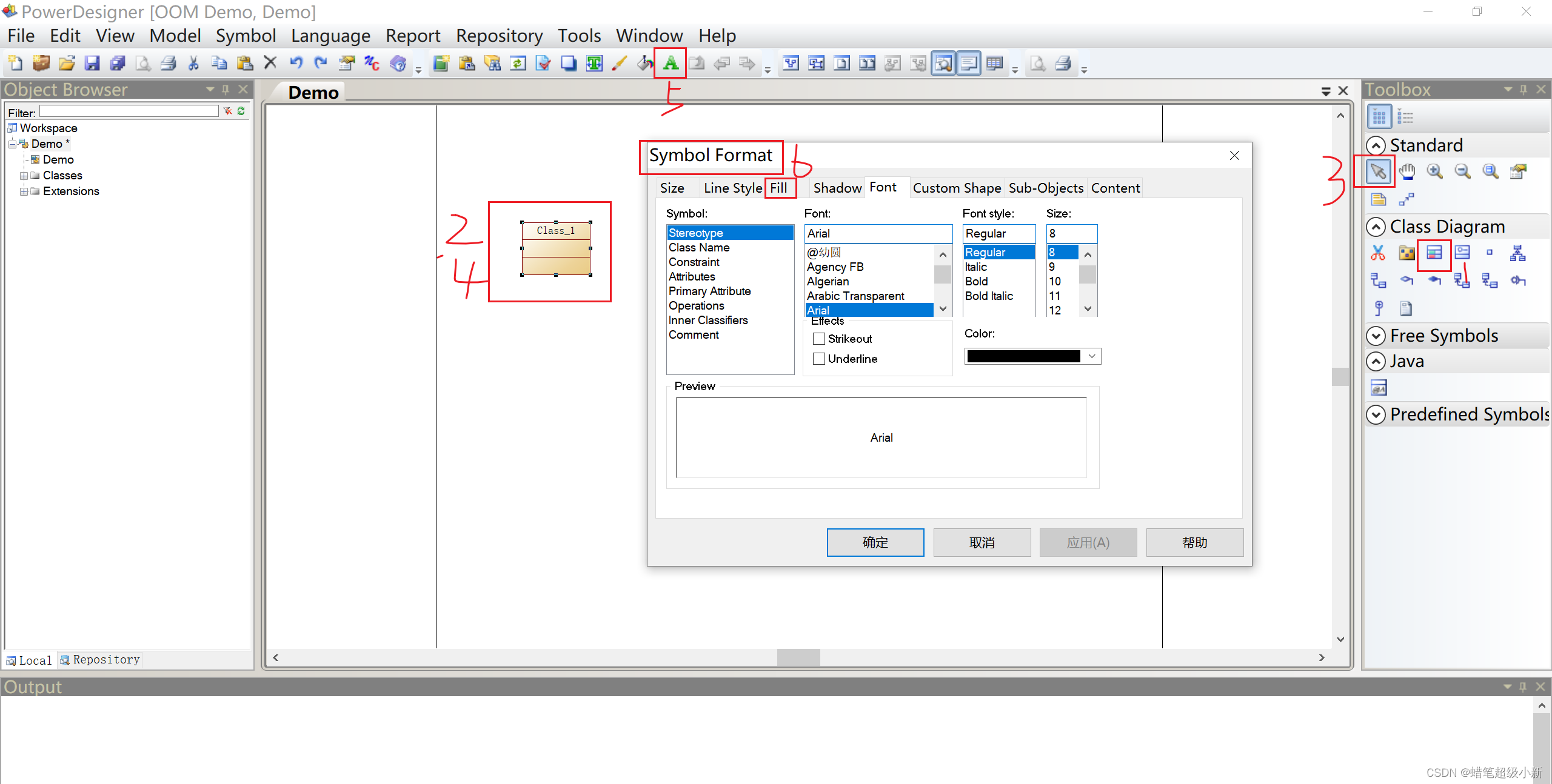
Task: Select the Package tool in Class Diagram palette
Action: (x=1407, y=254)
